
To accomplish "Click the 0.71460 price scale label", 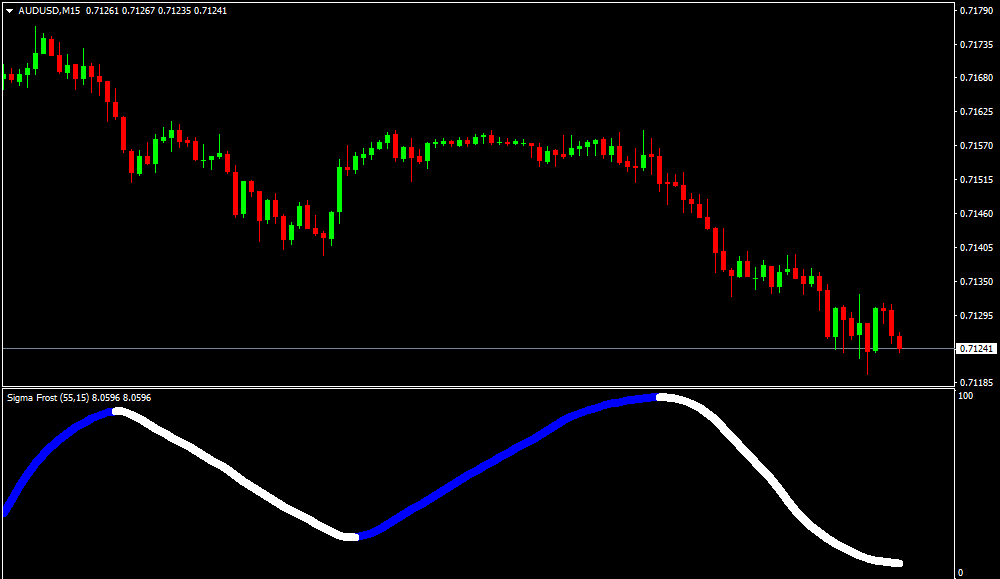I will click(x=976, y=214).
